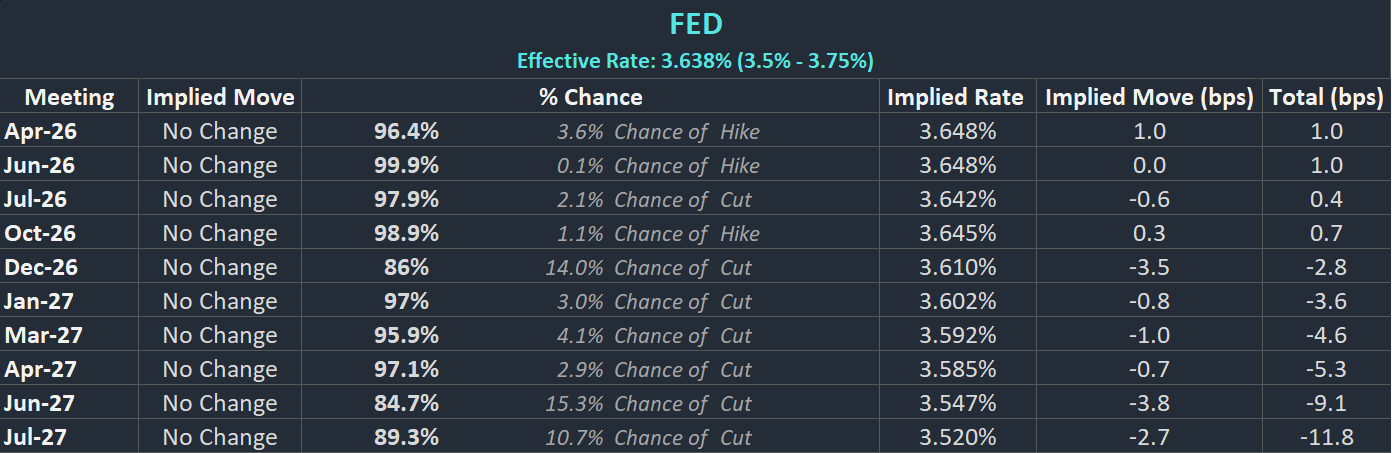This screenshot has width=1392, height=453.
Task: Select the Apr-26 meeting row label
Action: coord(40,131)
